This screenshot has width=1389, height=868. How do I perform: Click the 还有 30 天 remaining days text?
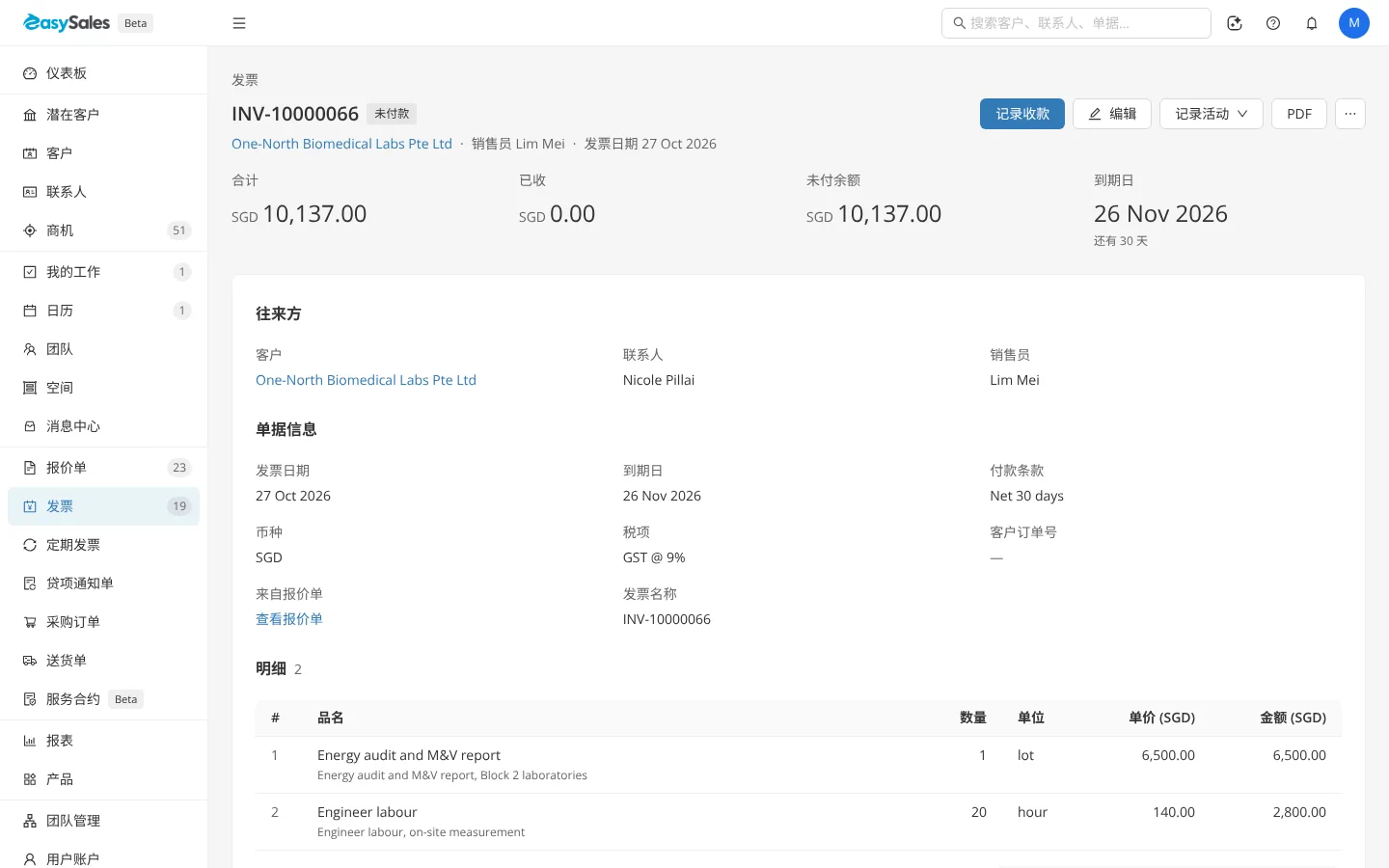[x=1121, y=241]
